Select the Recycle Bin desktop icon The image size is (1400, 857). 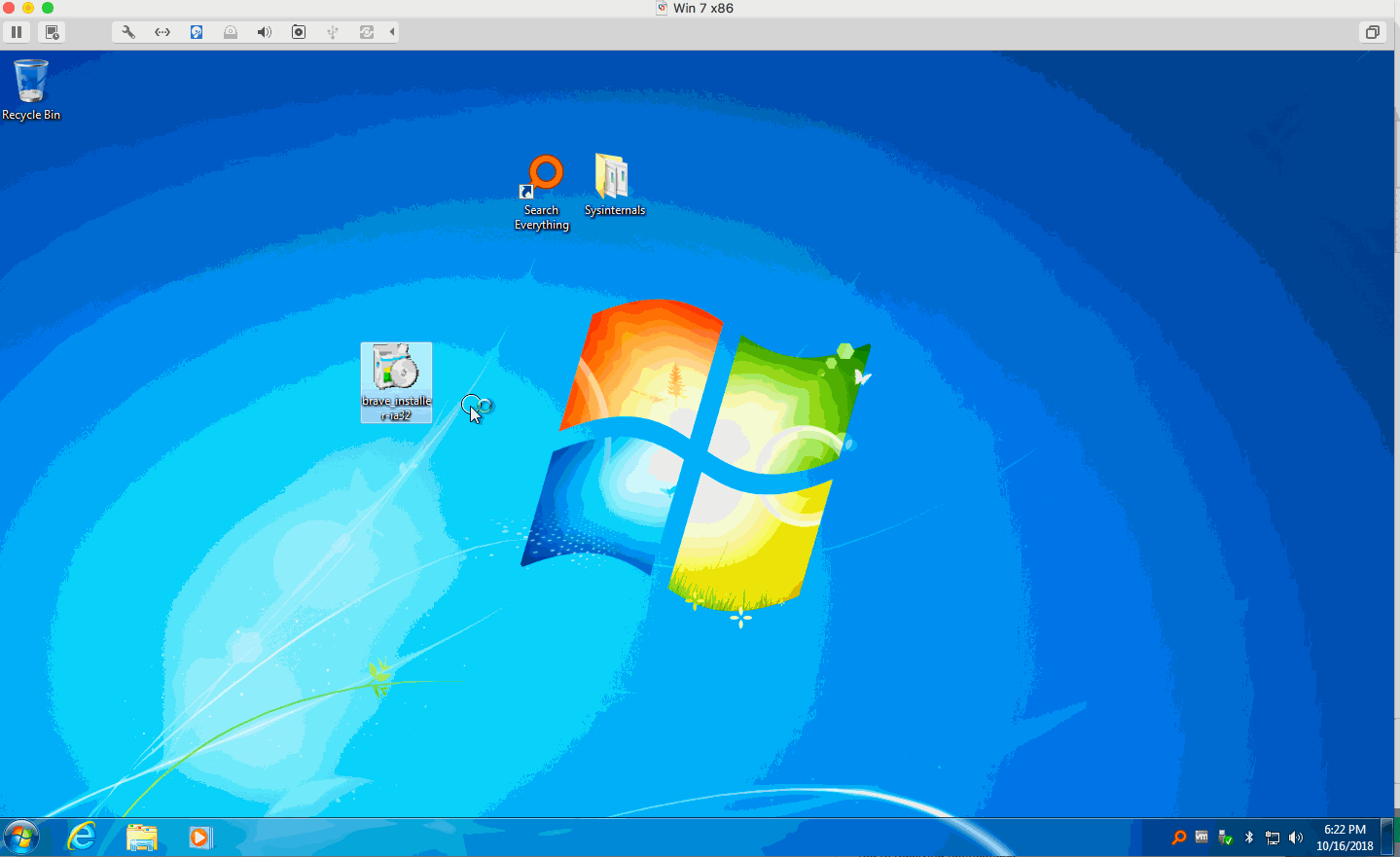[x=31, y=89]
